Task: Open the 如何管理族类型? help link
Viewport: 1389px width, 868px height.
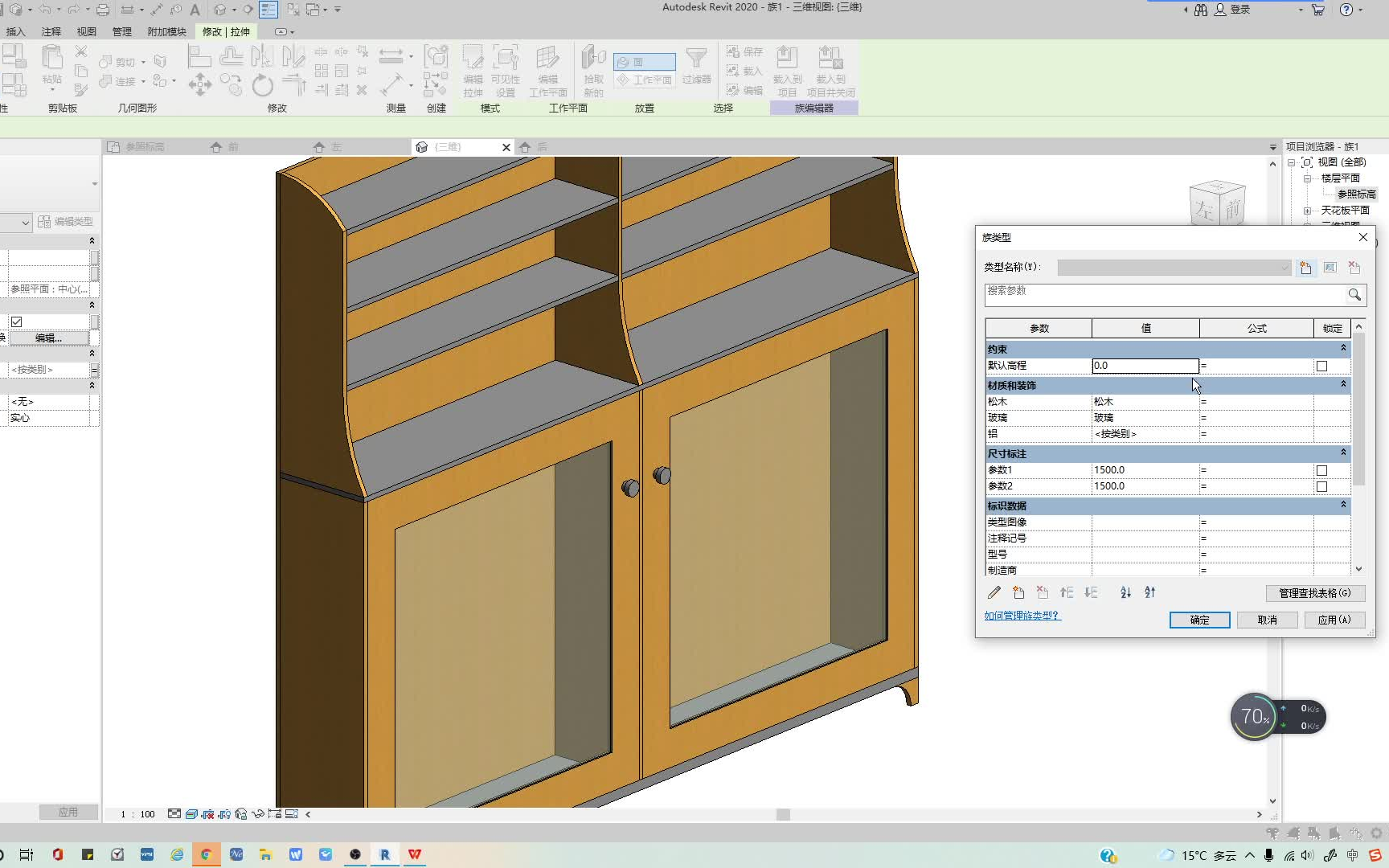Action: pos(1022,616)
